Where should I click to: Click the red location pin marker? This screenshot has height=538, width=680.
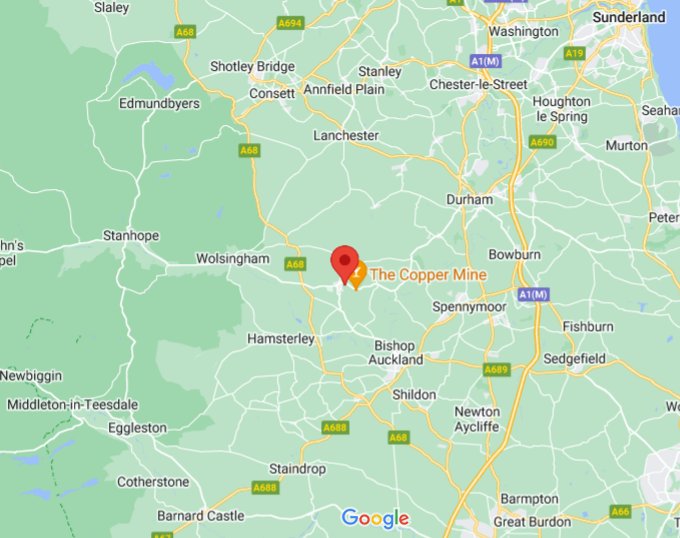coord(345,264)
